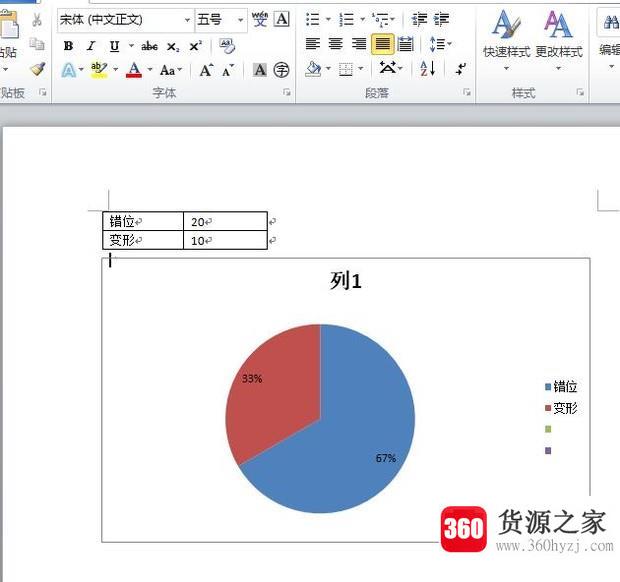Toggle italic formatting
Screen dimensions: 620x582
point(91,46)
